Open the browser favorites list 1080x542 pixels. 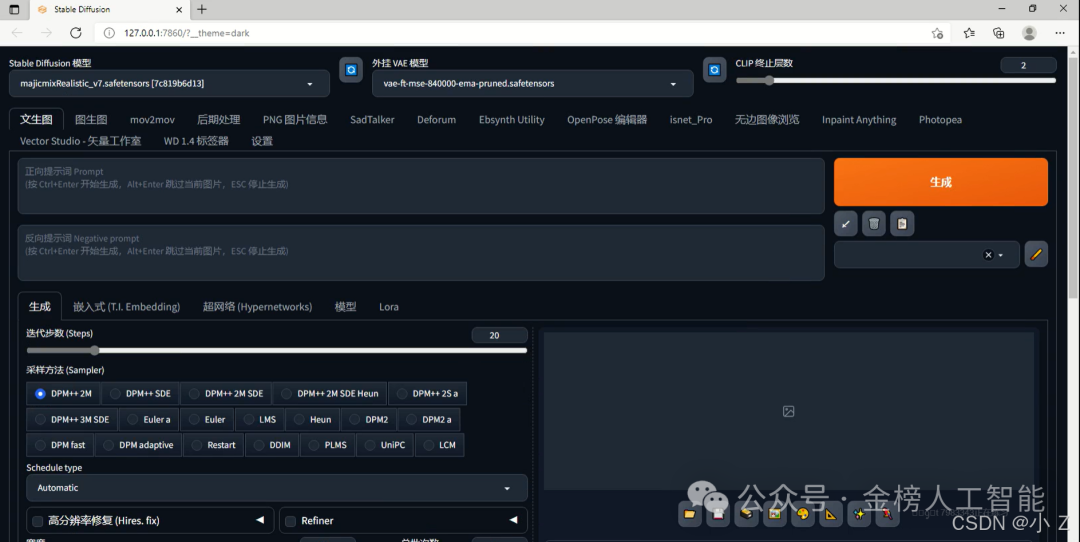tap(969, 33)
